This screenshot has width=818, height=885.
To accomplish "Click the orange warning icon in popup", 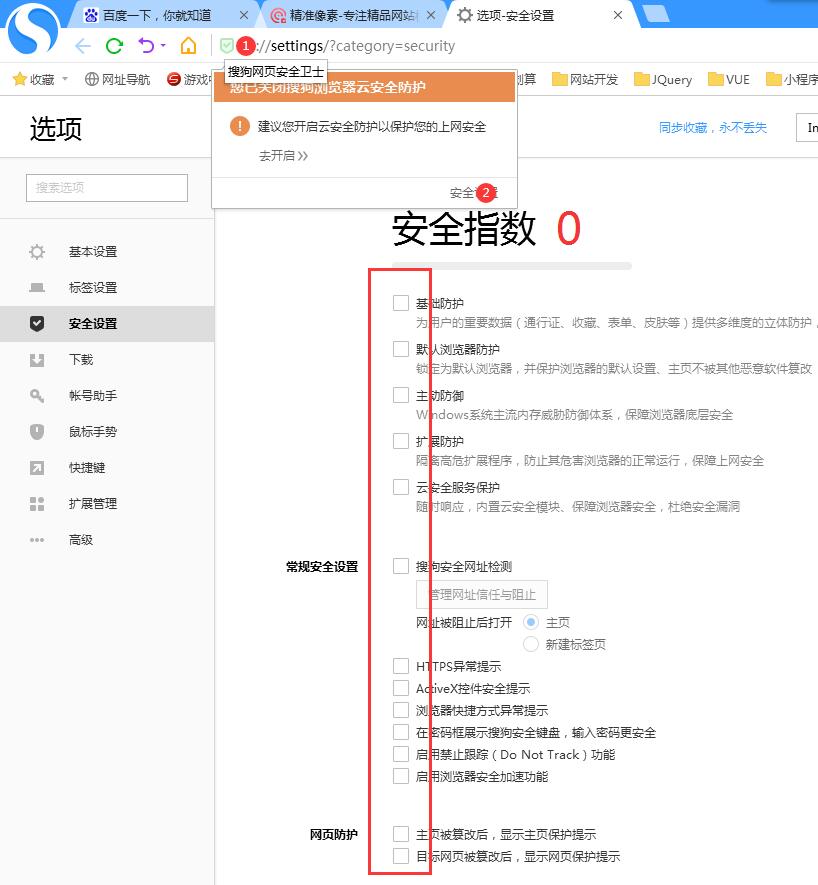I will (x=240, y=126).
